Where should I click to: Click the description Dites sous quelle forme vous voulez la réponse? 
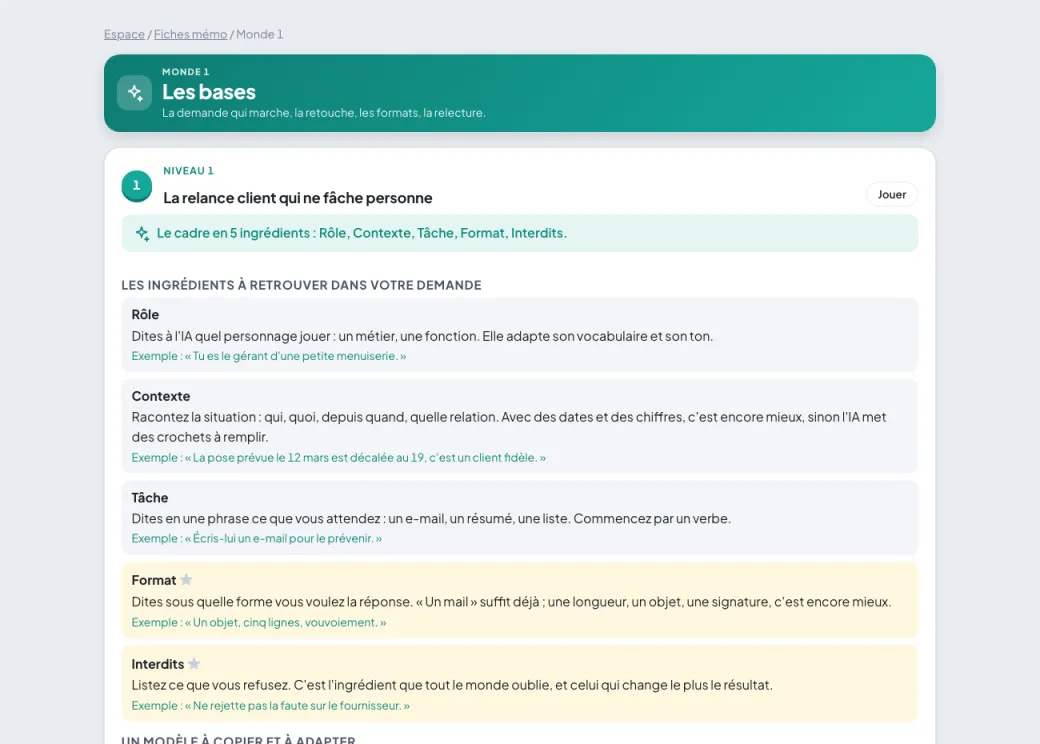[511, 602]
